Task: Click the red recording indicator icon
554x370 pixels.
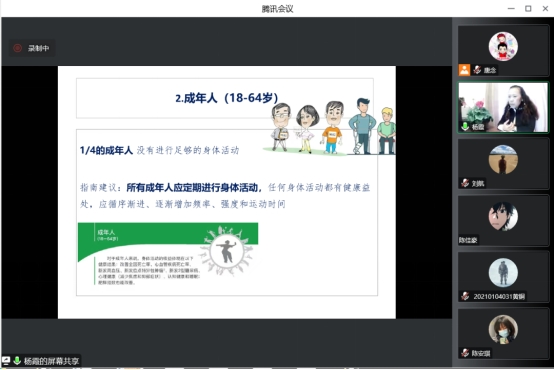Action: [17, 48]
